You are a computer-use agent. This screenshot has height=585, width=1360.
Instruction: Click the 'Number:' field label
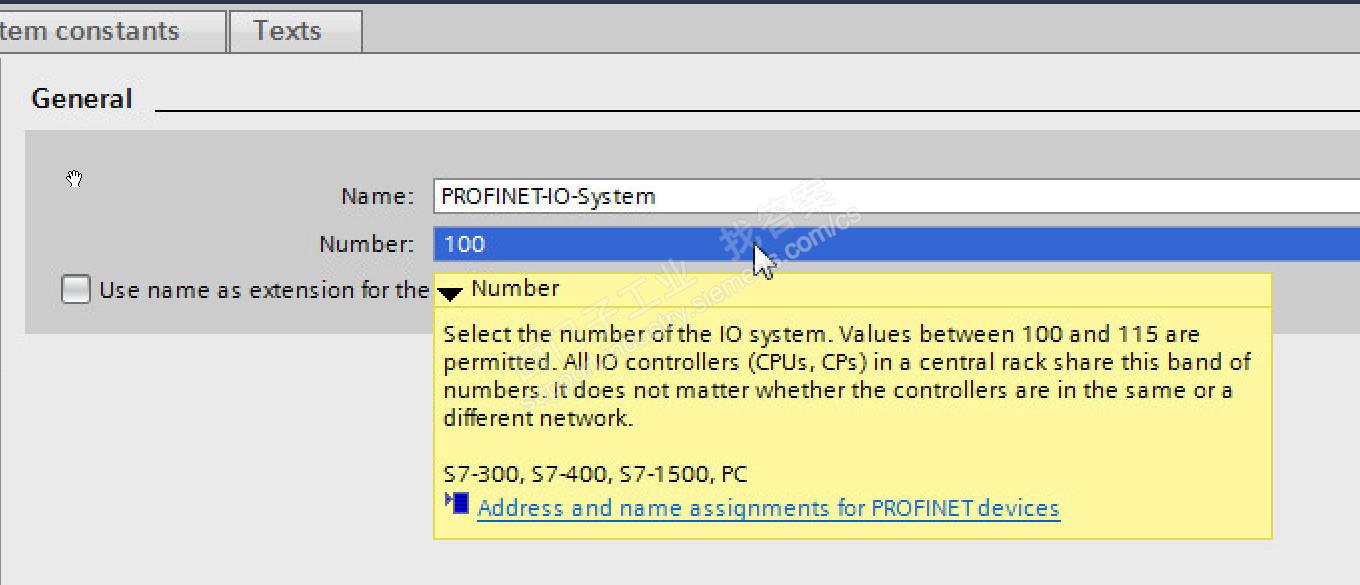[x=366, y=244]
